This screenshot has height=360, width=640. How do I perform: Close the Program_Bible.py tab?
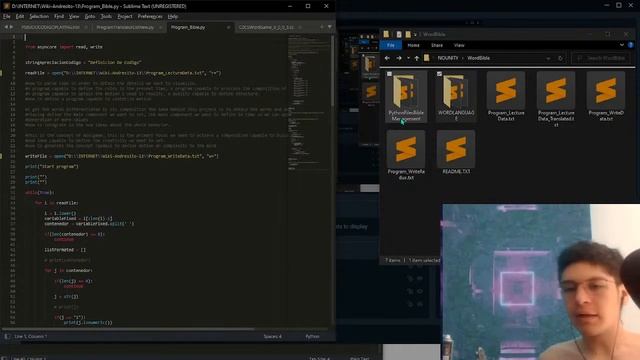click(228, 27)
